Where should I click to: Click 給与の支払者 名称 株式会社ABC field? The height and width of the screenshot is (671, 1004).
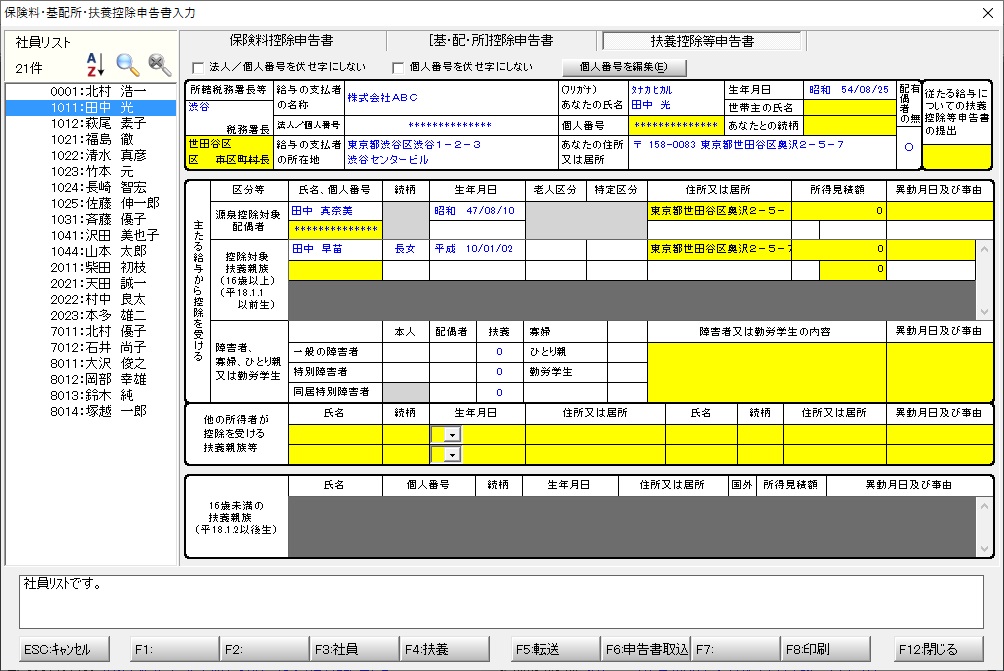(451, 98)
